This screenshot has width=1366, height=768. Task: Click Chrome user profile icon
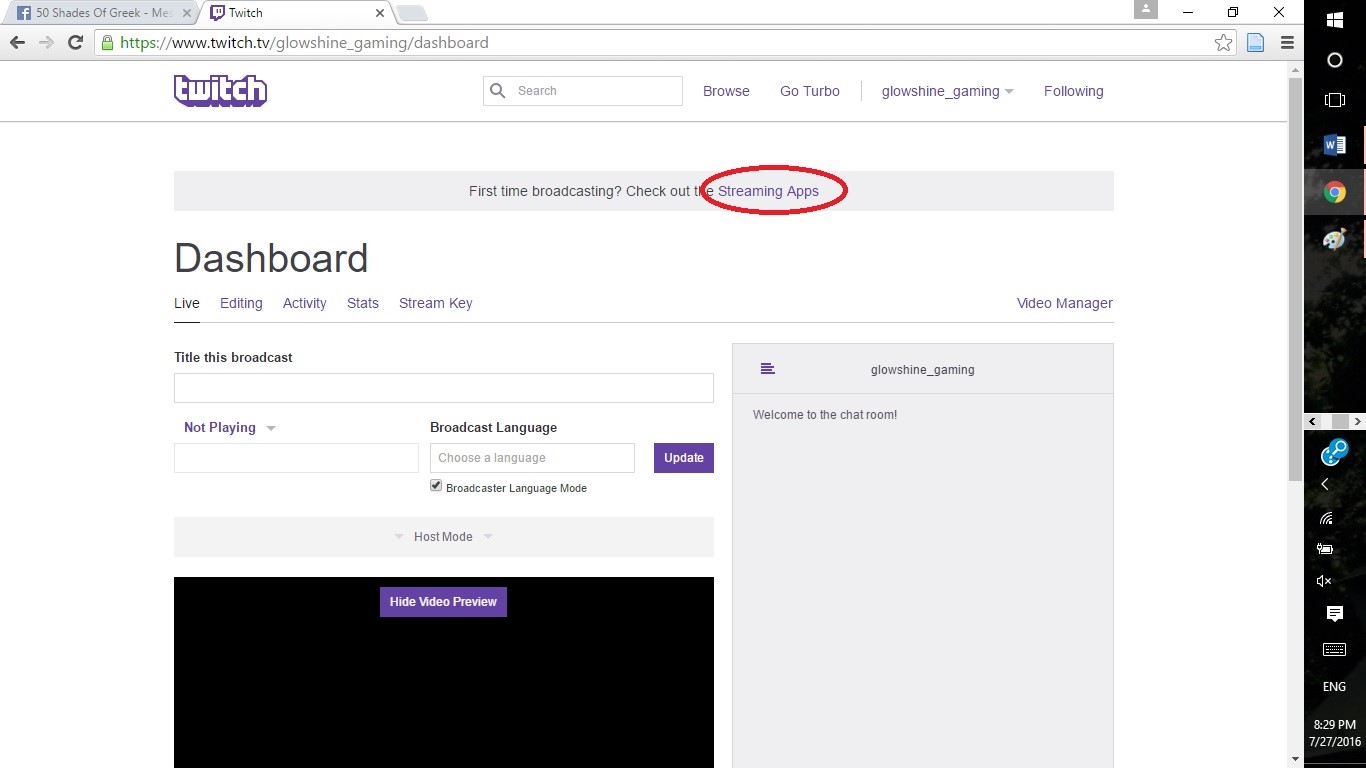(1145, 9)
